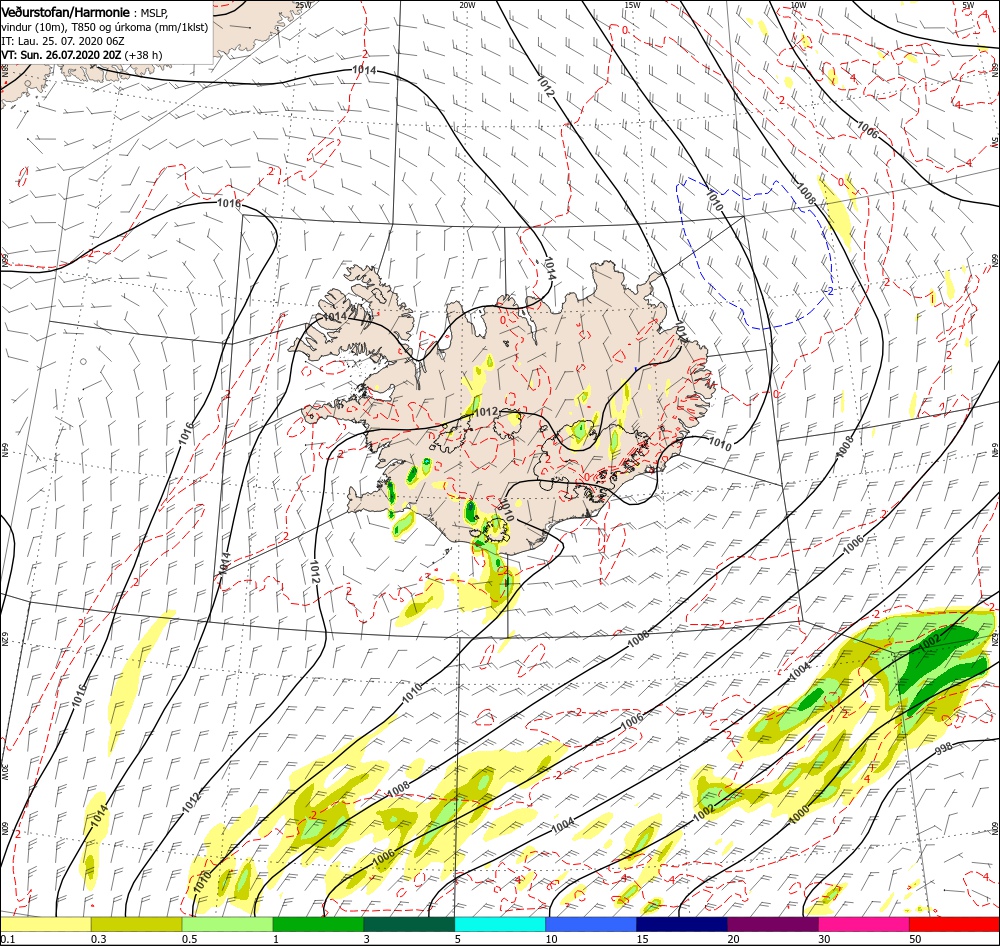Click '1002' label inside the dark green rain area
The image size is (1000, 946).
pyautogui.click(x=928, y=644)
